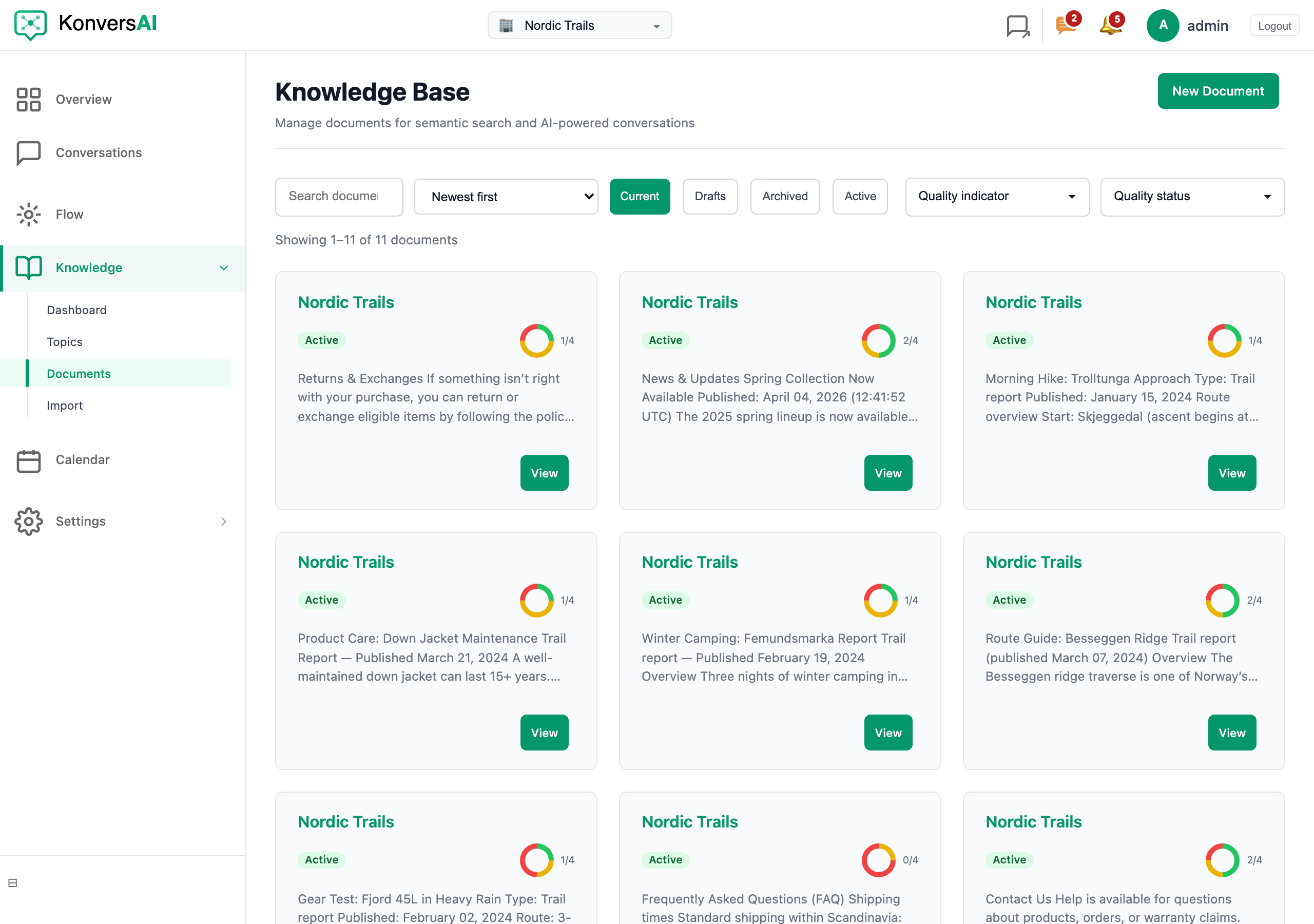1314x924 pixels.
Task: View the Product Care Down Jacket document
Action: (x=544, y=733)
